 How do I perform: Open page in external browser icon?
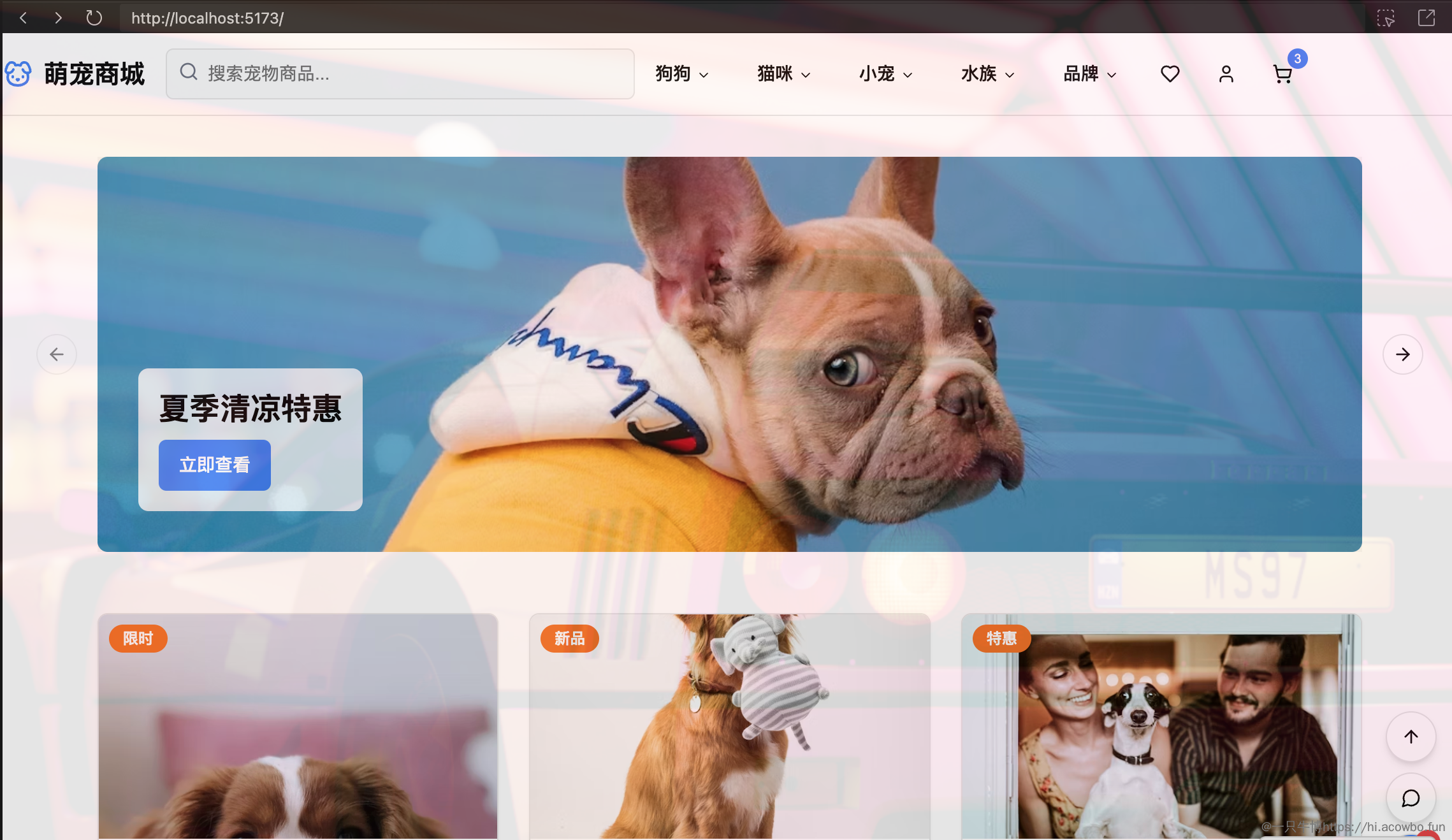pos(1427,18)
